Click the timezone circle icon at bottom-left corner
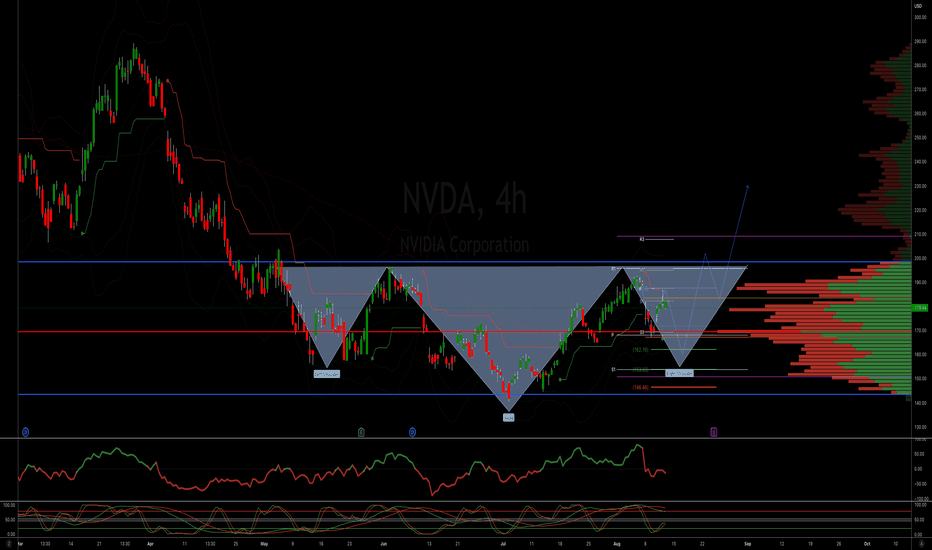 coord(9,543)
